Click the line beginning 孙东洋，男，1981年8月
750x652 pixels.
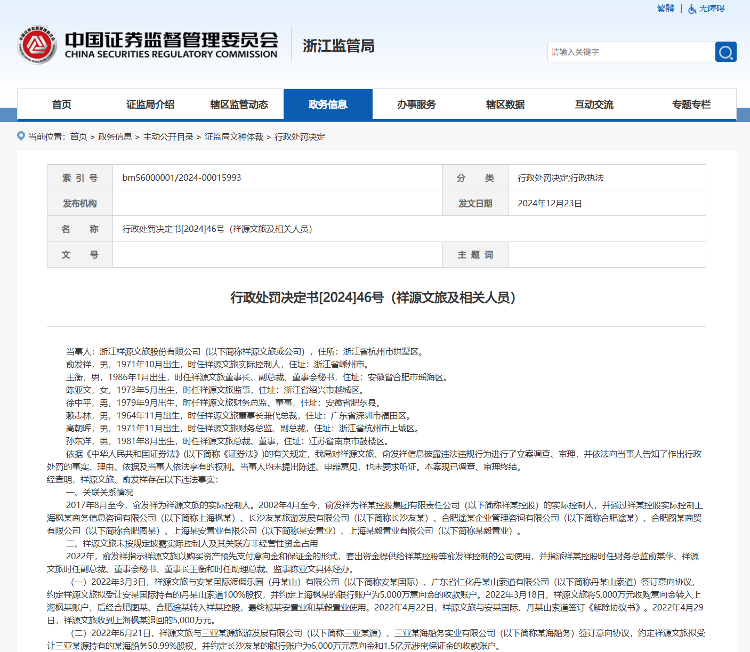[228, 441]
